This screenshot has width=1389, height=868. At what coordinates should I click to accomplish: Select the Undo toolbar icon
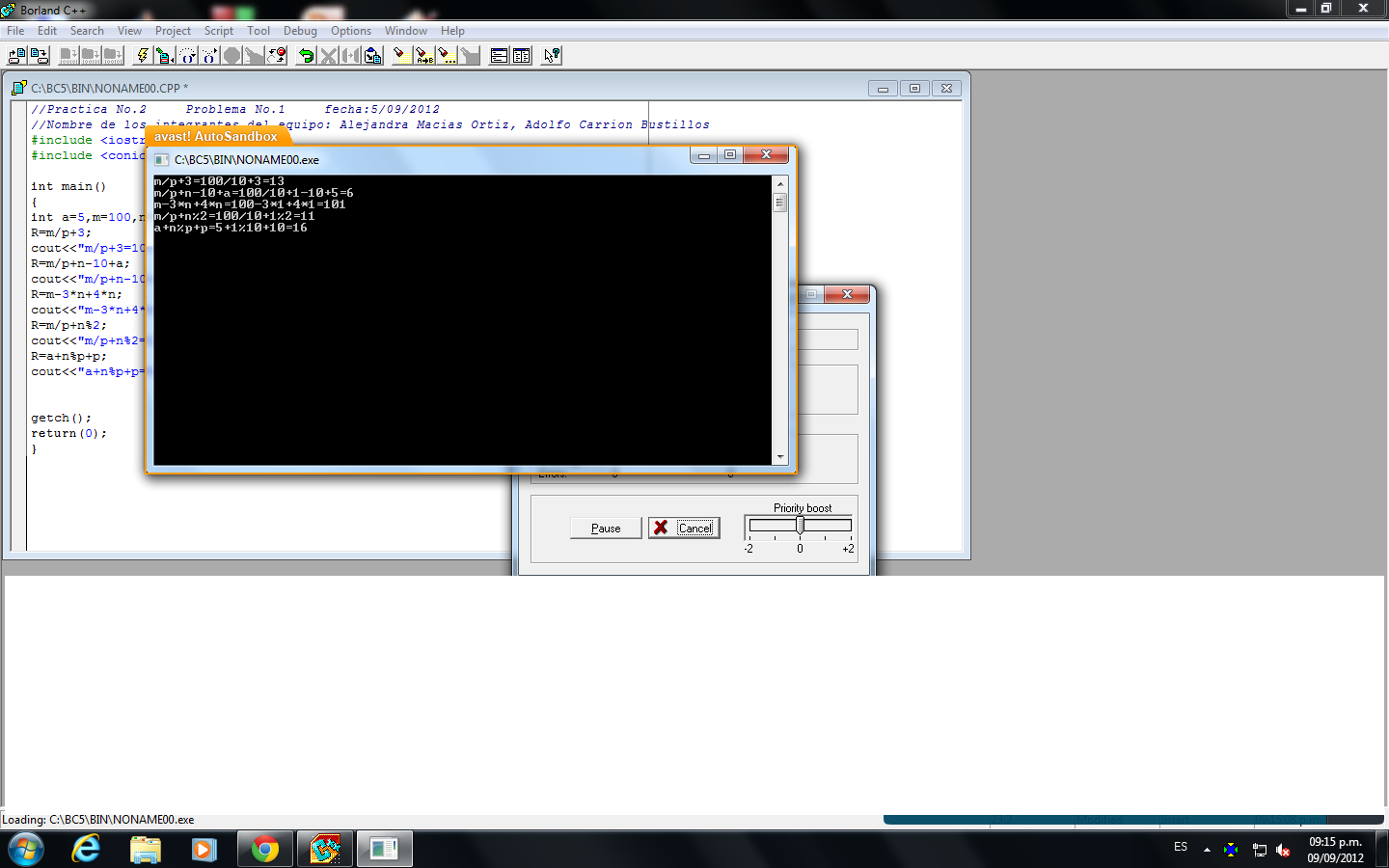click(306, 55)
